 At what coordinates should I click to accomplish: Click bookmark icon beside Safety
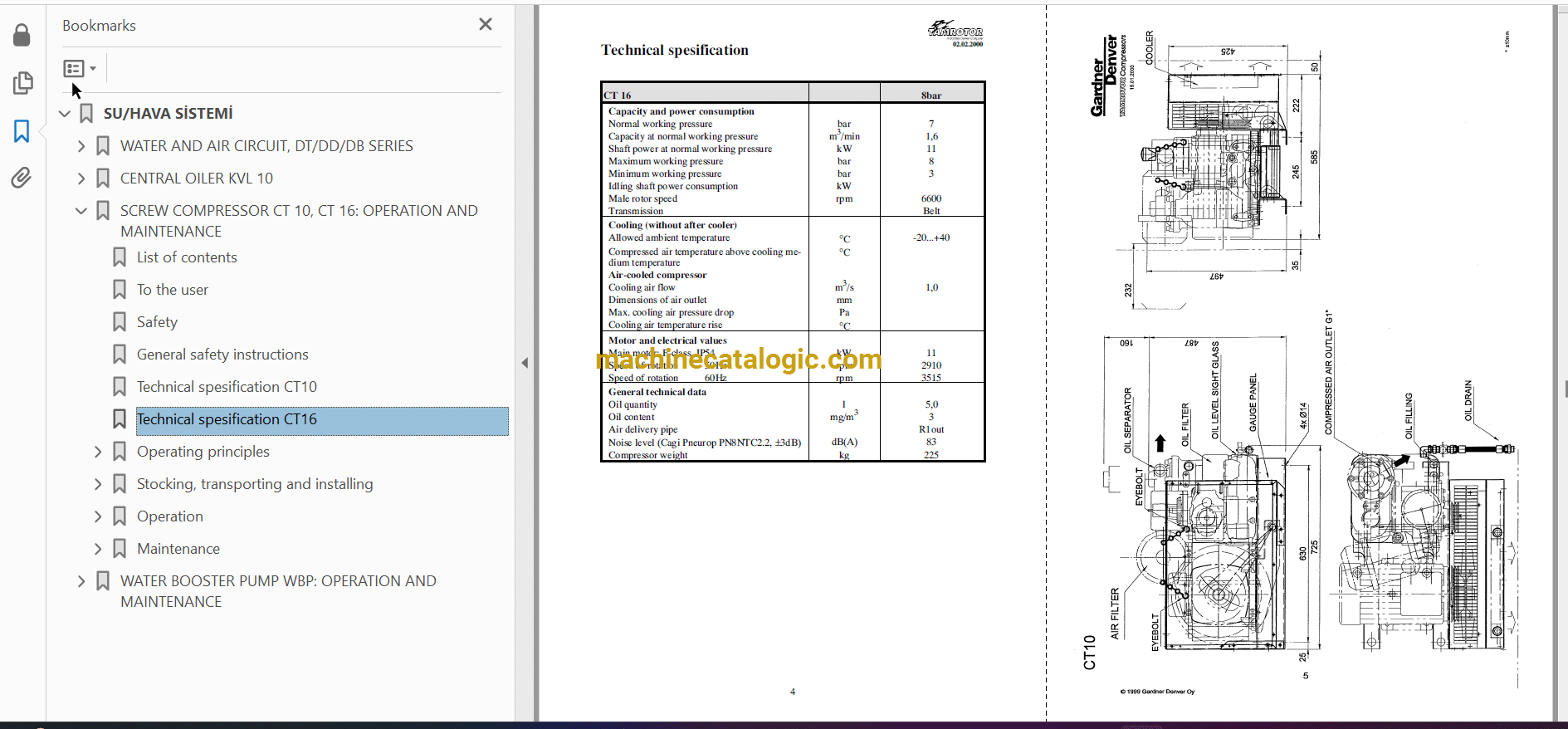point(120,322)
